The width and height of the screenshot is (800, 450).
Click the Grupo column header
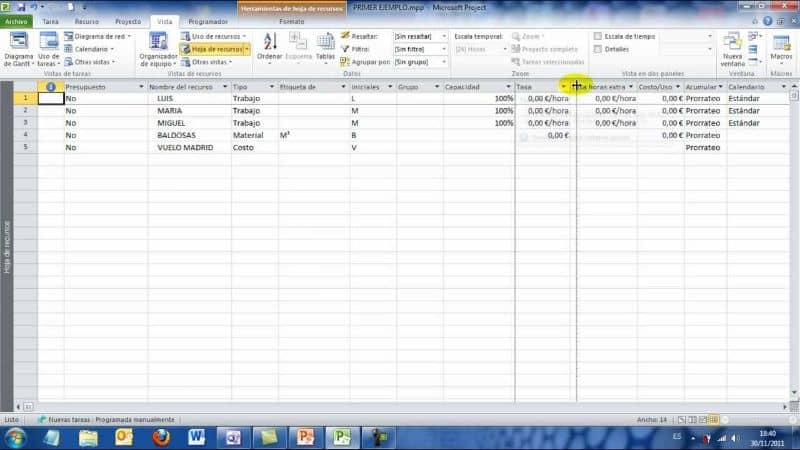pos(419,87)
